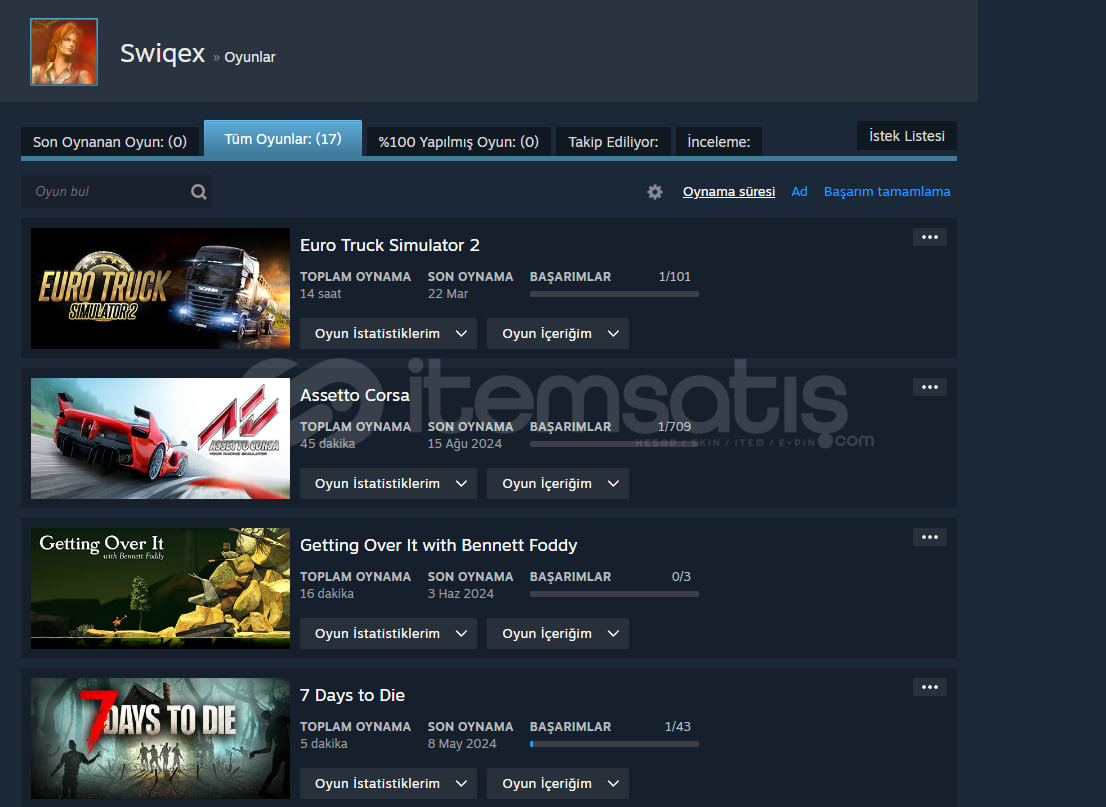Click the 0/3 achievements count
1106x807 pixels.
pyautogui.click(x=681, y=576)
